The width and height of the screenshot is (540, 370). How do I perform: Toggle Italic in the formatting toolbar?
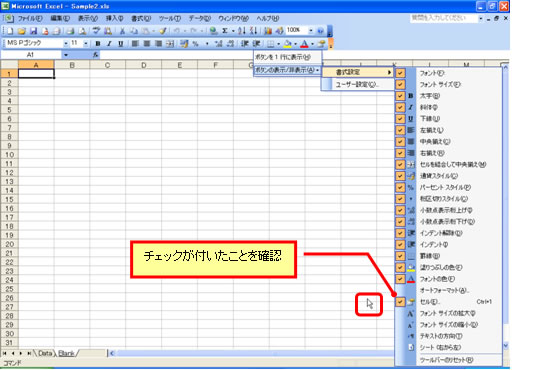click(x=109, y=44)
